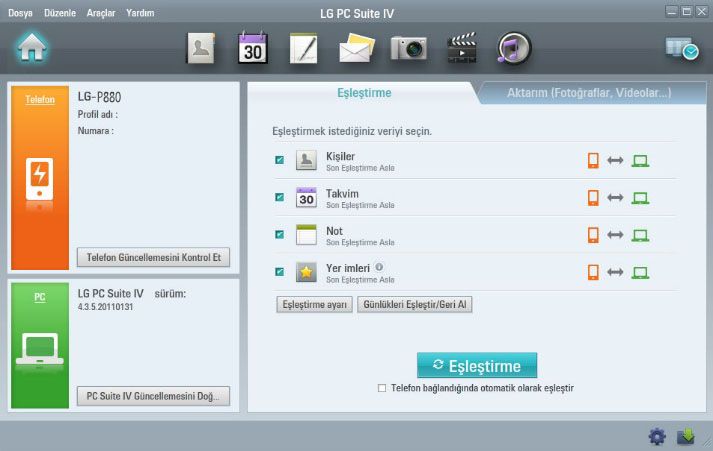
Task: Uncheck the Kişiler sync checkbox
Action: pyautogui.click(x=279, y=160)
